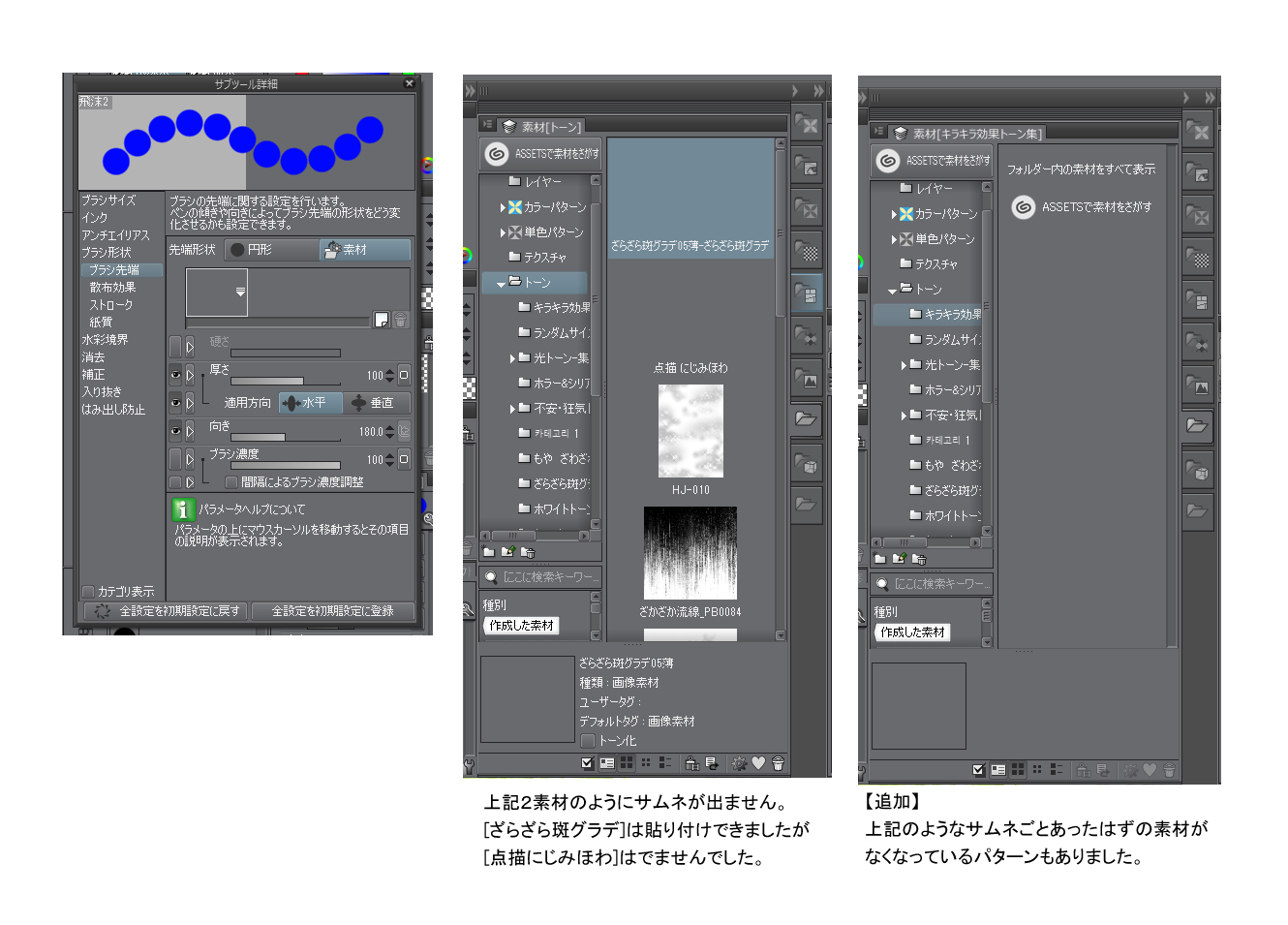Click ASSETSで素材をさがす button above 素材[トーン] tree
The width and height of the screenshot is (1288, 925).
(x=539, y=154)
